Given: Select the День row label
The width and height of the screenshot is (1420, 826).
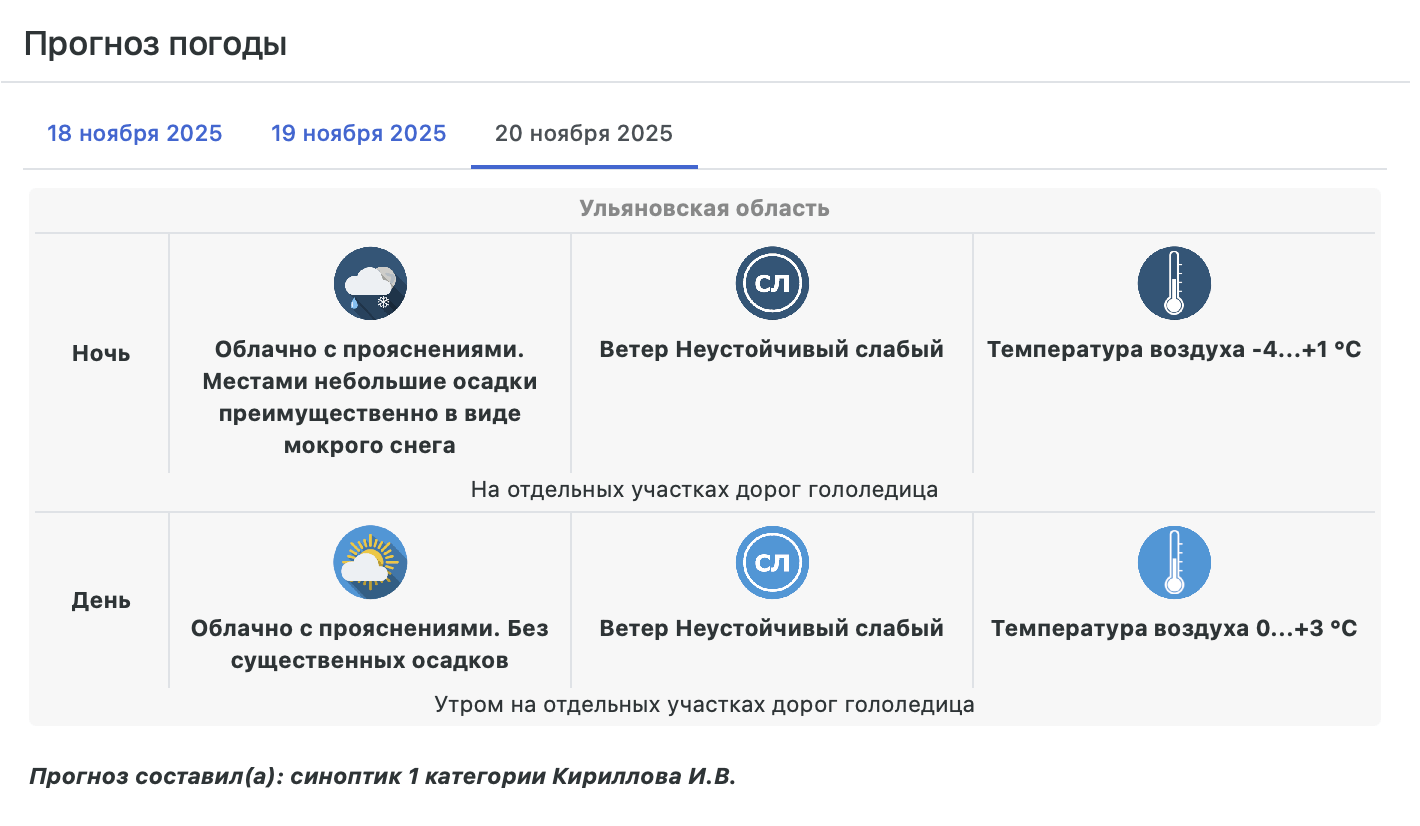Looking at the screenshot, I should [x=101, y=601].
